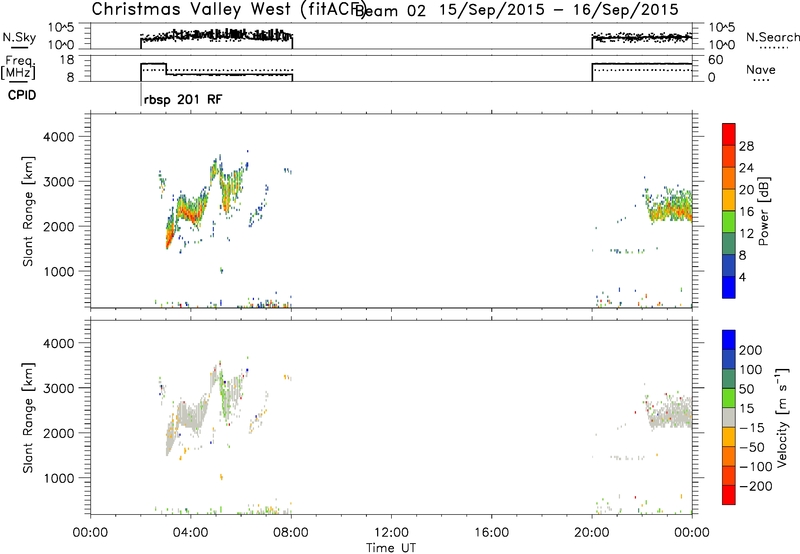
Task: Click the velocity scatter band after 22:00 UT
Action: tap(668, 412)
